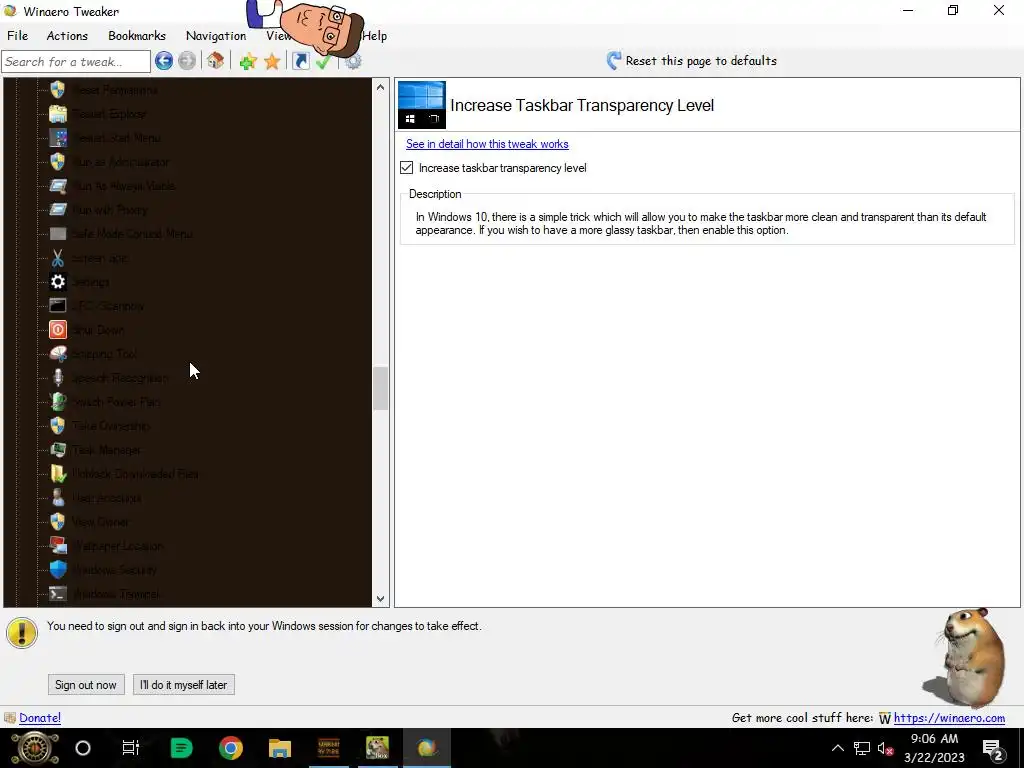Screen dimensions: 1024x768
Task: Select the Snipping Tool tree icon
Action: 58,354
